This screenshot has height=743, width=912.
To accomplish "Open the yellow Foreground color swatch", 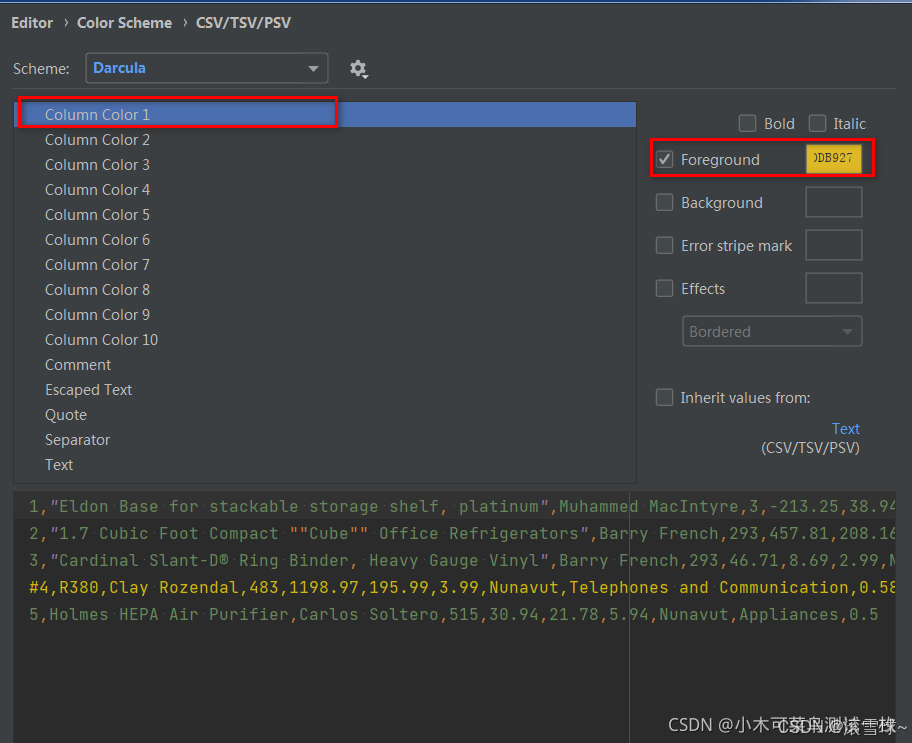I will click(833, 159).
